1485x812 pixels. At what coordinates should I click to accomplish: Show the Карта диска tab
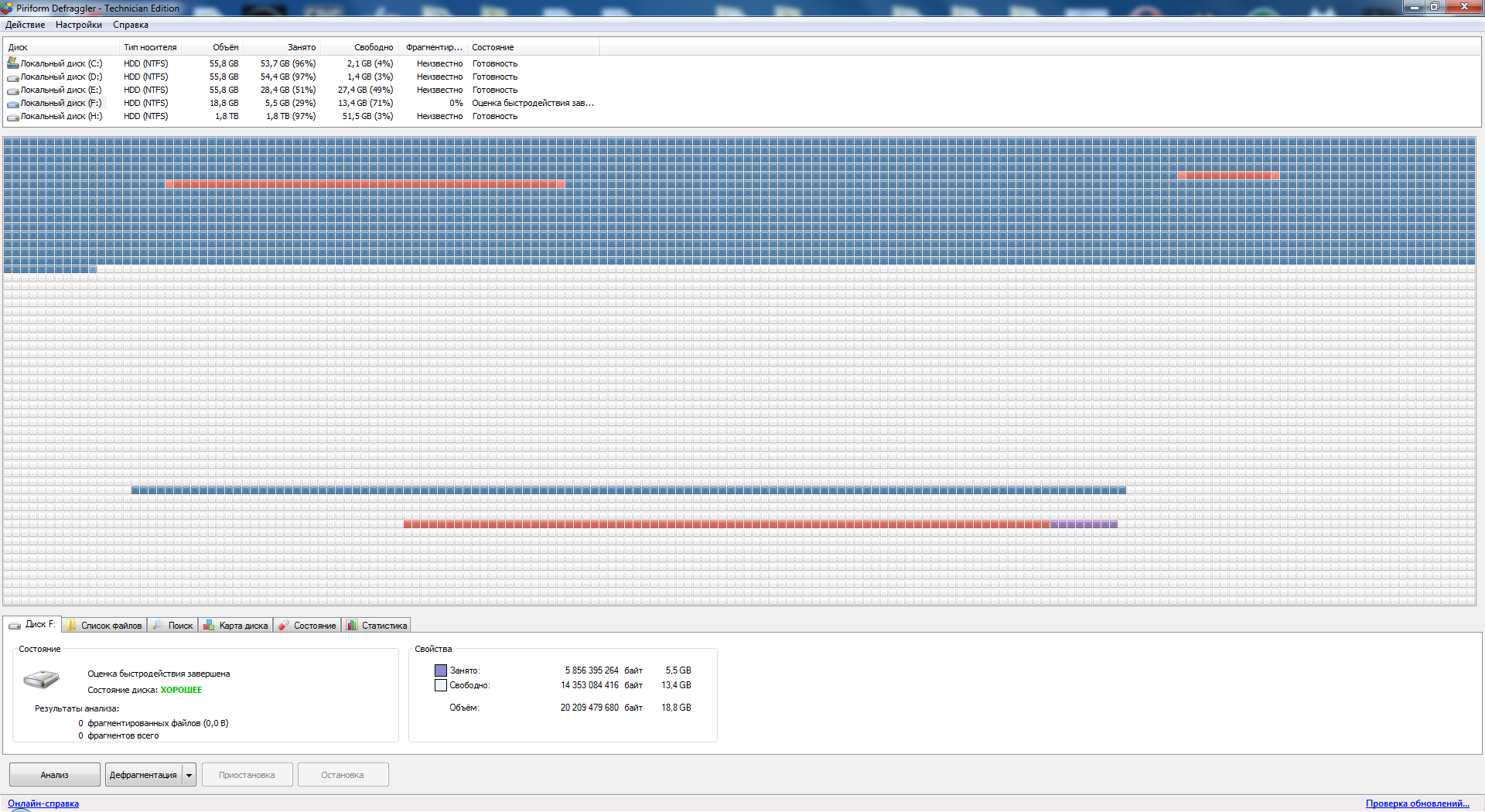coord(236,626)
